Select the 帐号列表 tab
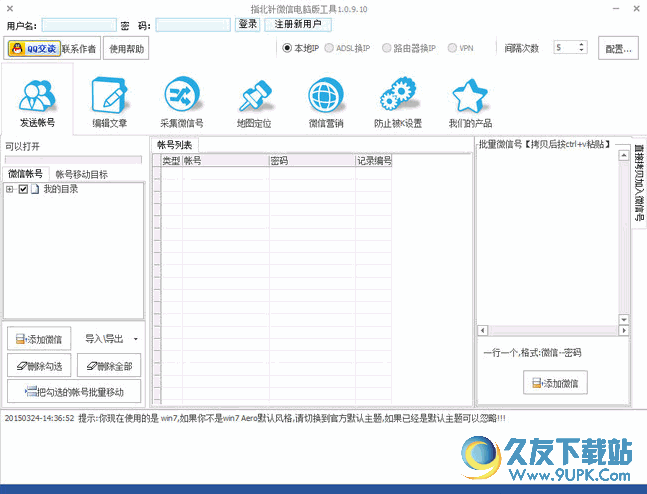 [175, 145]
